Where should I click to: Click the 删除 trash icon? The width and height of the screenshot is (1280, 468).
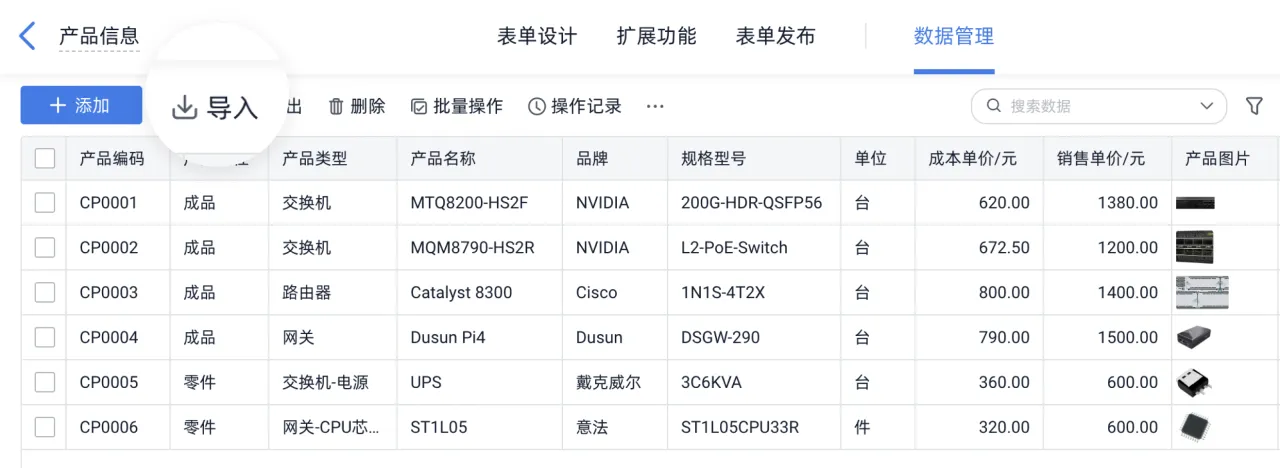pyautogui.click(x=336, y=106)
